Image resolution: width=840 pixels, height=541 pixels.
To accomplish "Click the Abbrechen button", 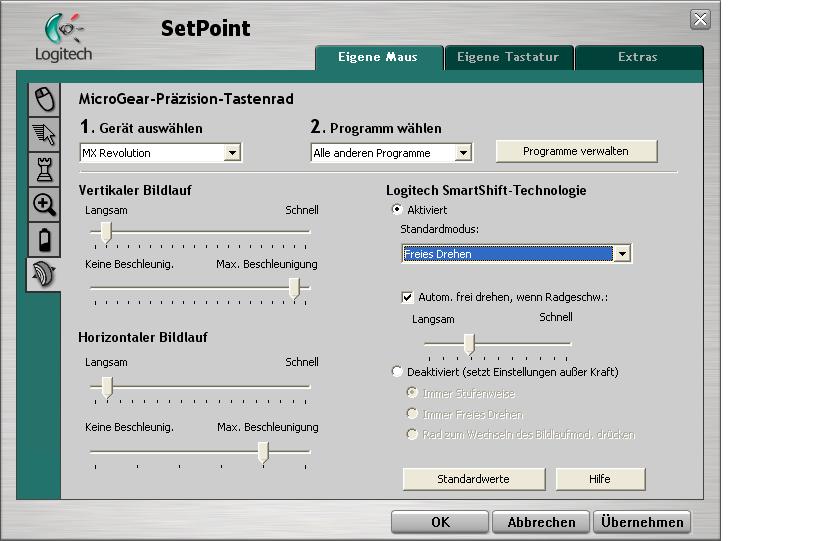I will pyautogui.click(x=541, y=522).
